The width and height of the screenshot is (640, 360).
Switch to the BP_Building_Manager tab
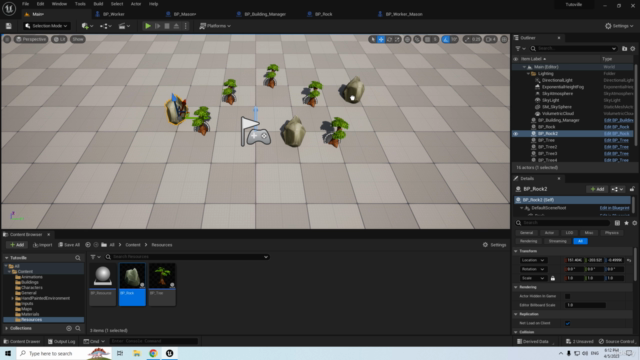point(265,14)
